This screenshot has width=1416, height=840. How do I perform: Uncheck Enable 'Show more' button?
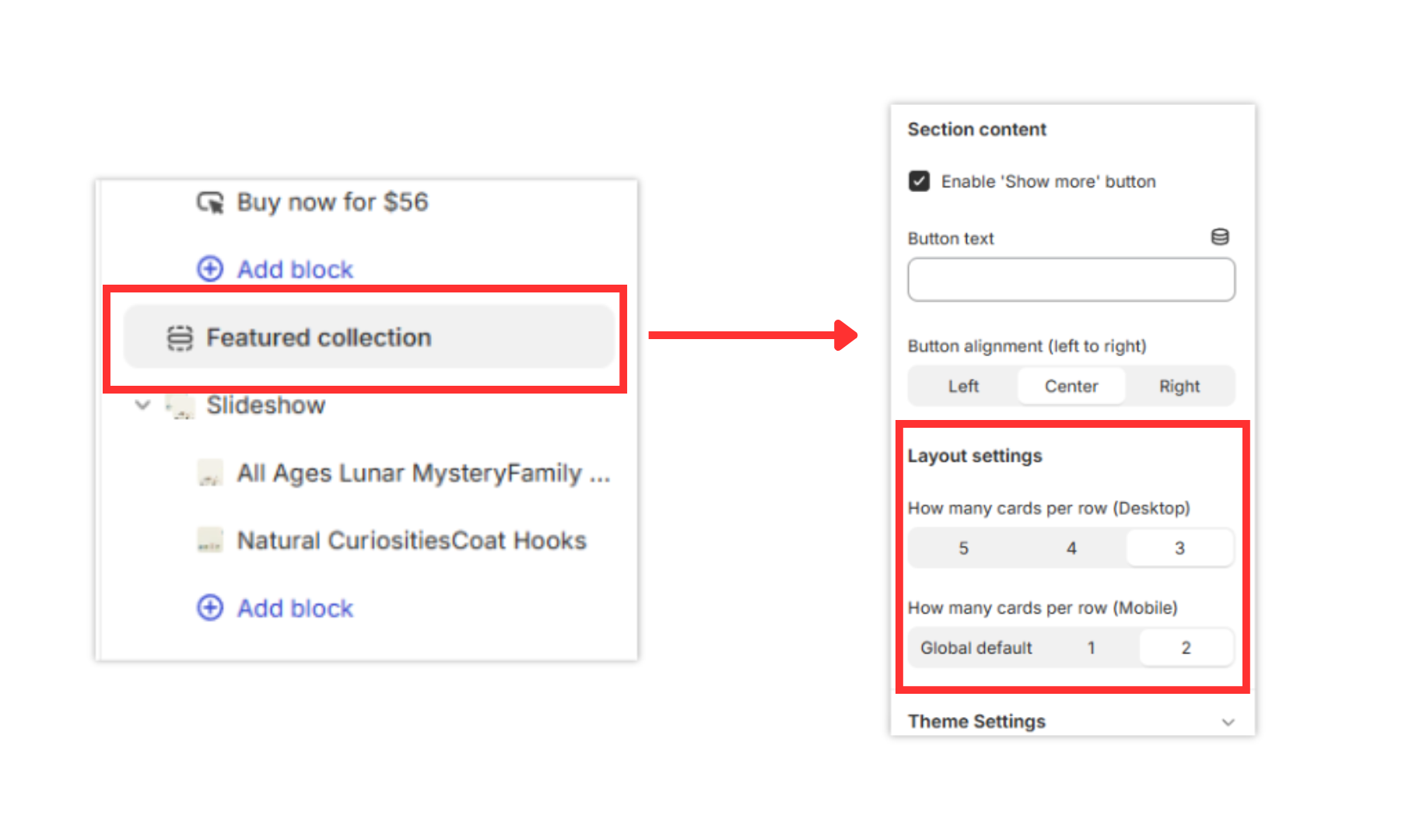pos(919,180)
